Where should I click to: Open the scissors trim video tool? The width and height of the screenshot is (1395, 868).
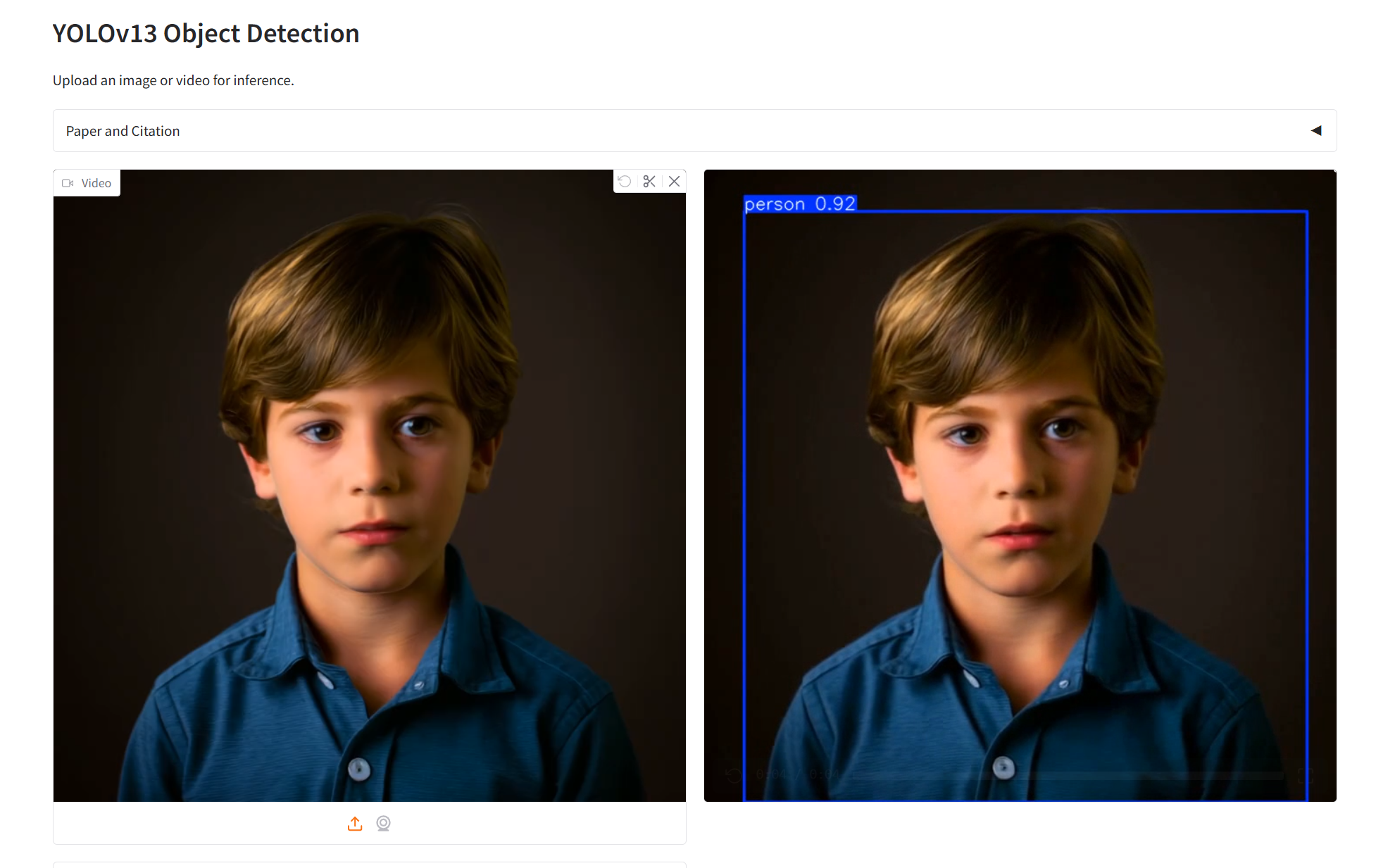coord(649,182)
